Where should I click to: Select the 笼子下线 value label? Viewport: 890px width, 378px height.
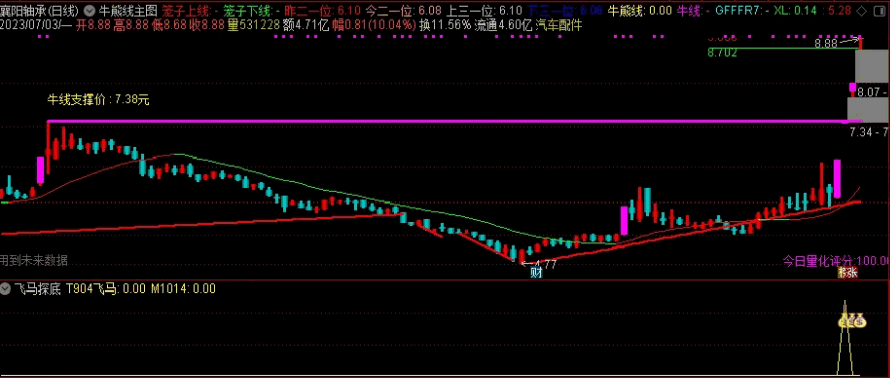(250, 10)
